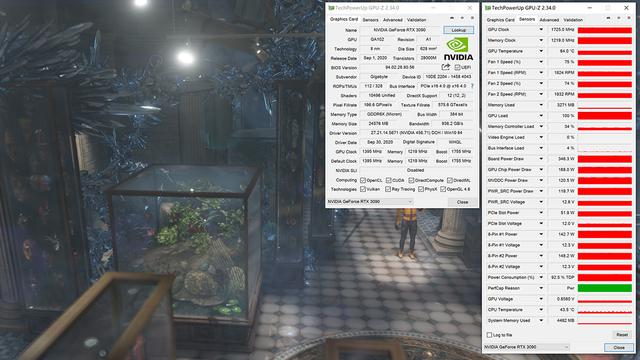Open the GPU Temperature sensor dropdown arrow
Image resolution: width=640 pixels, height=360 pixels.
541,51
